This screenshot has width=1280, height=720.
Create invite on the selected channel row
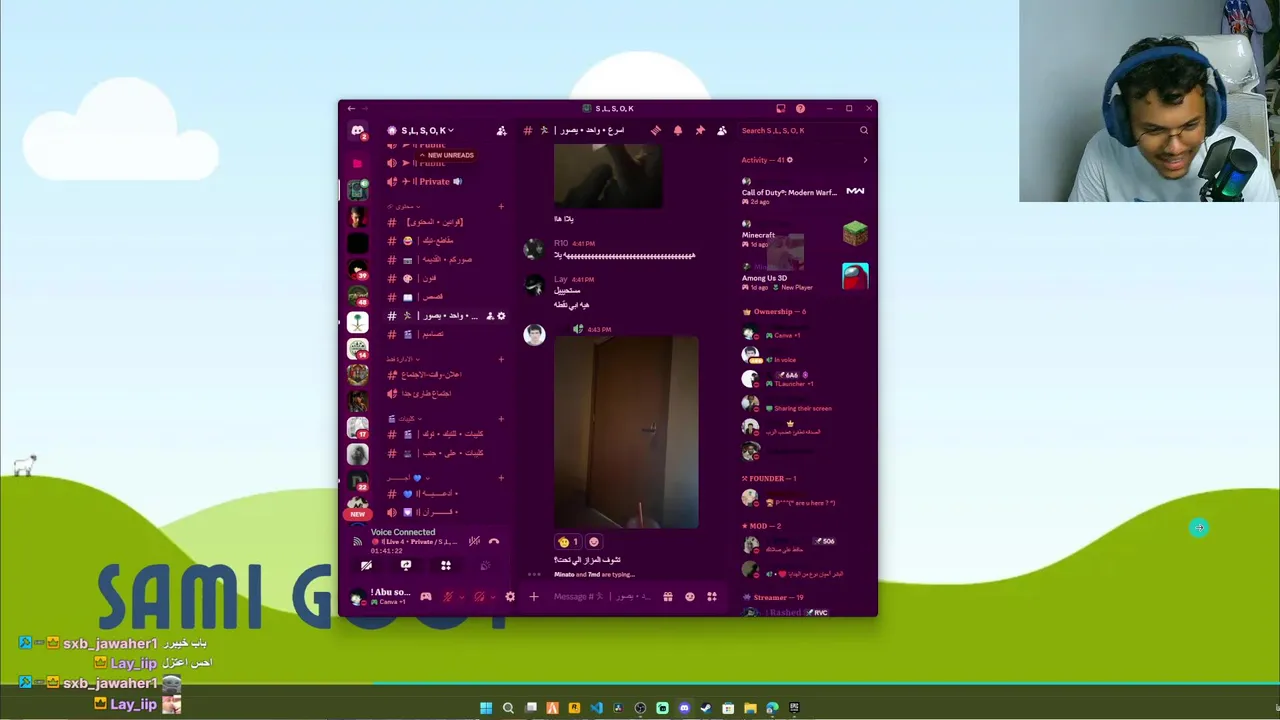(x=490, y=316)
